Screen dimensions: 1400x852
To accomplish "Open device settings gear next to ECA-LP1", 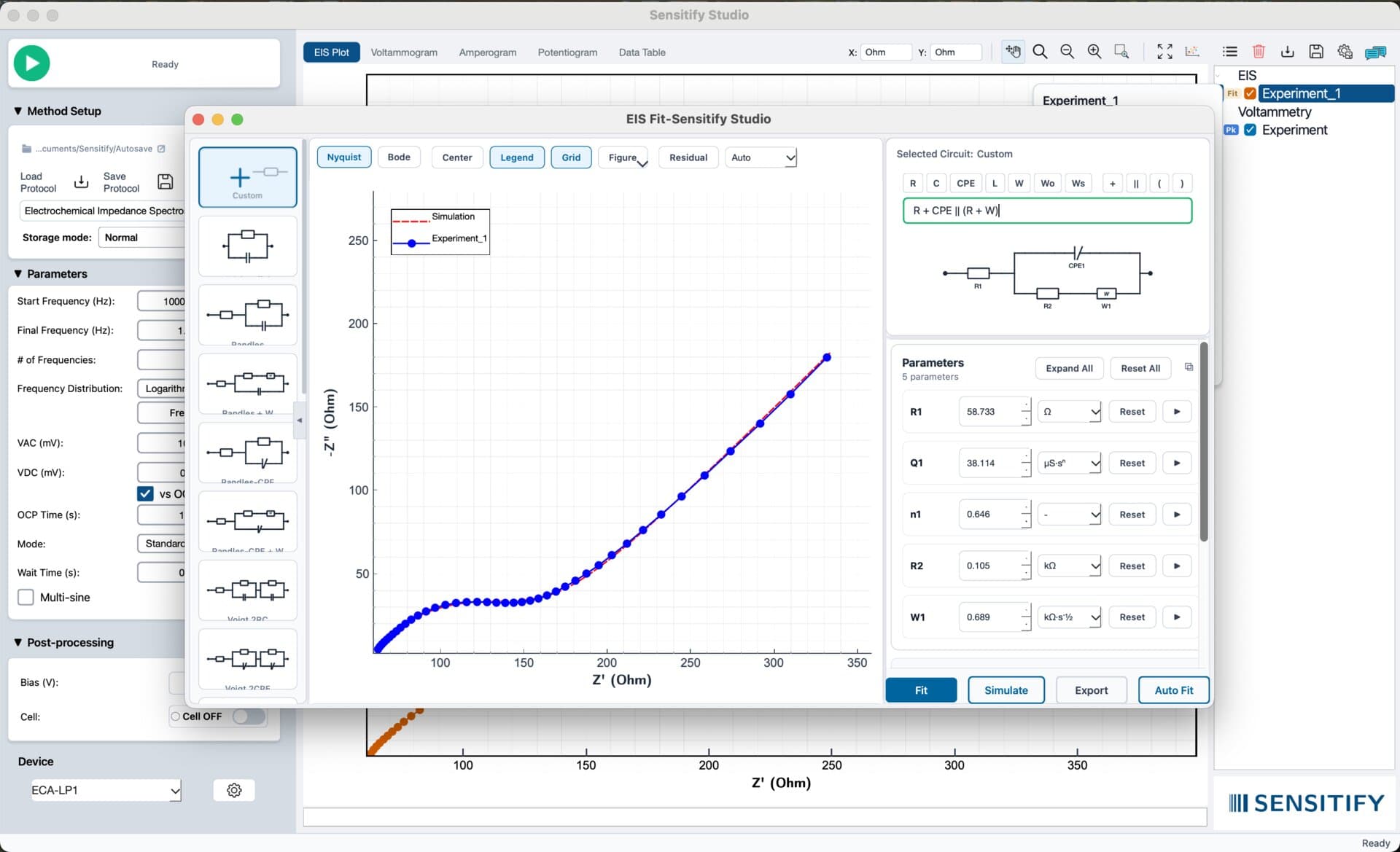I will 234,790.
